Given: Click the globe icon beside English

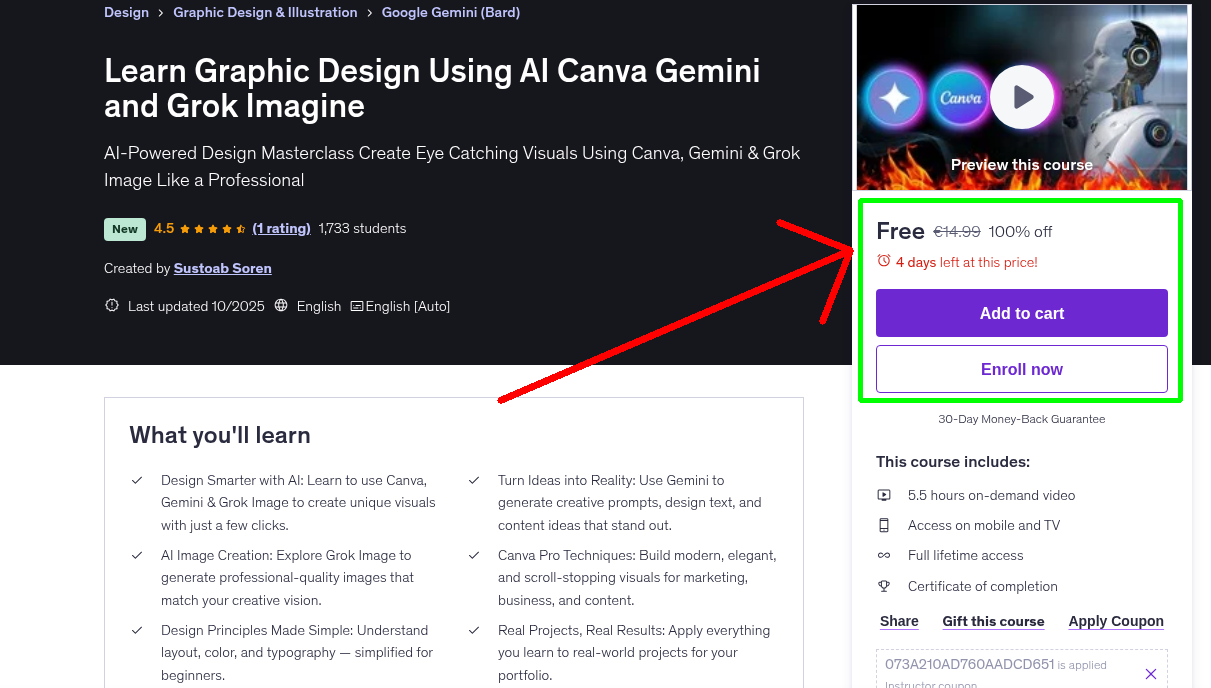Looking at the screenshot, I should tap(281, 306).
